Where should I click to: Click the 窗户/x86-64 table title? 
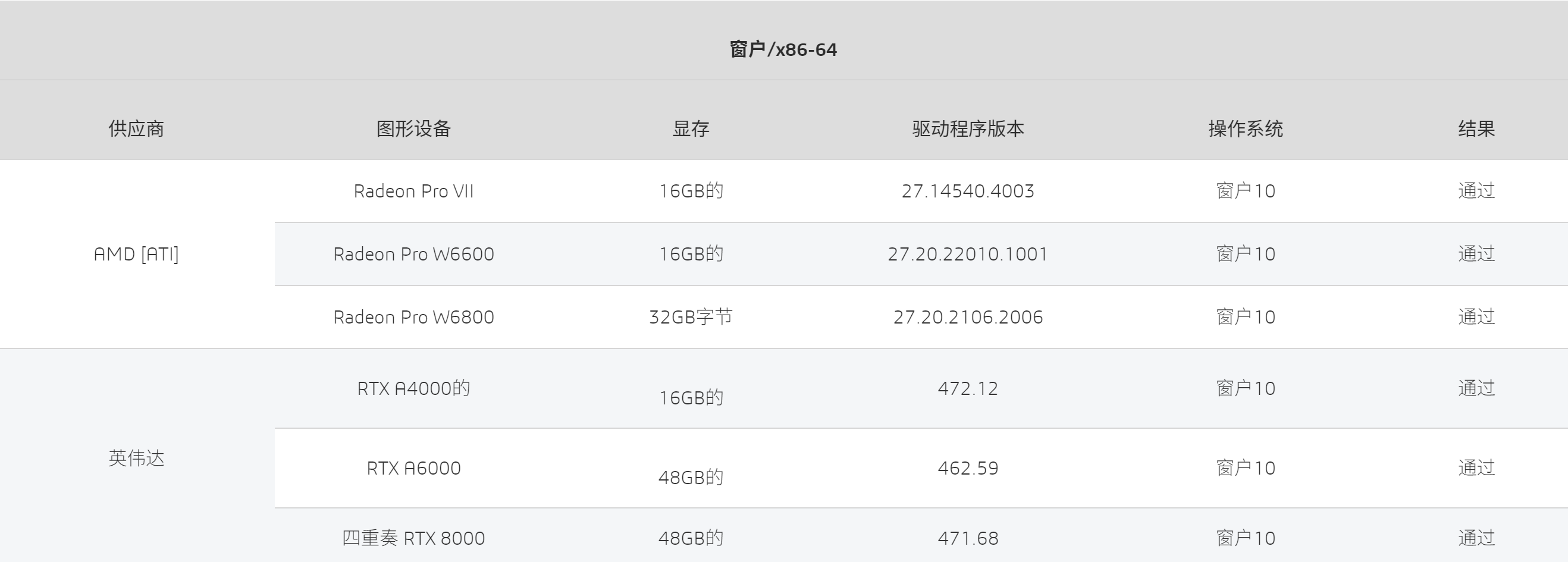783,49
